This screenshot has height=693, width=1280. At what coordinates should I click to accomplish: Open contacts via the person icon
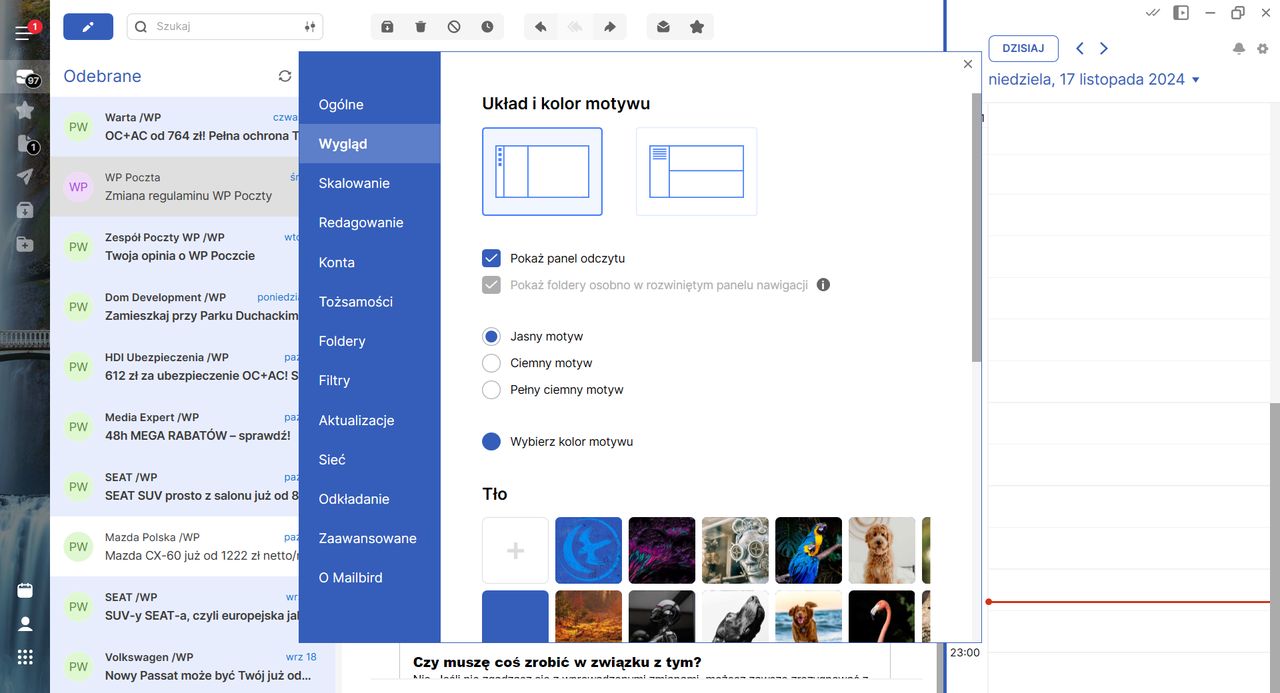click(x=25, y=624)
